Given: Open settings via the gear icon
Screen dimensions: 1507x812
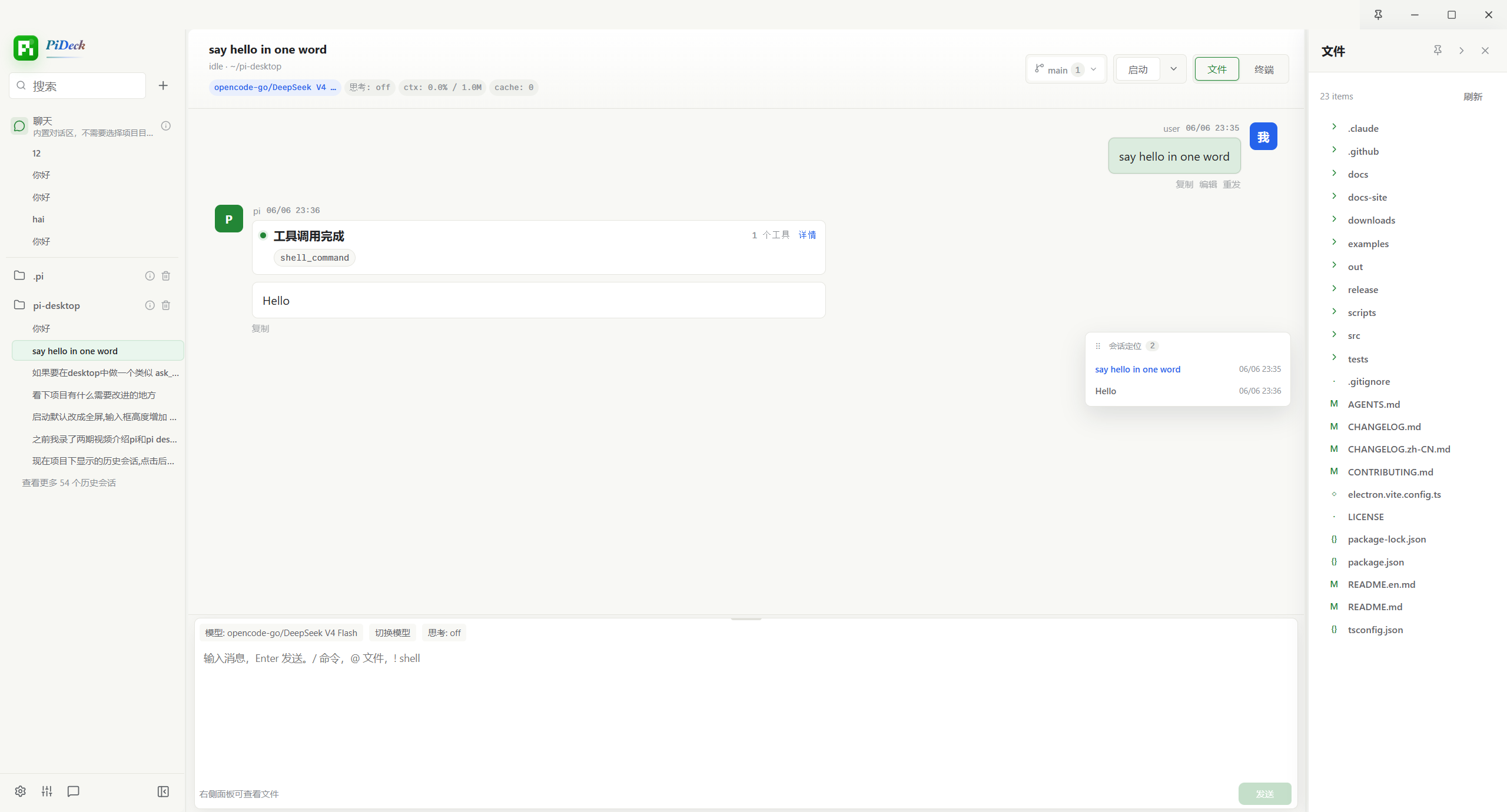Looking at the screenshot, I should [x=21, y=791].
